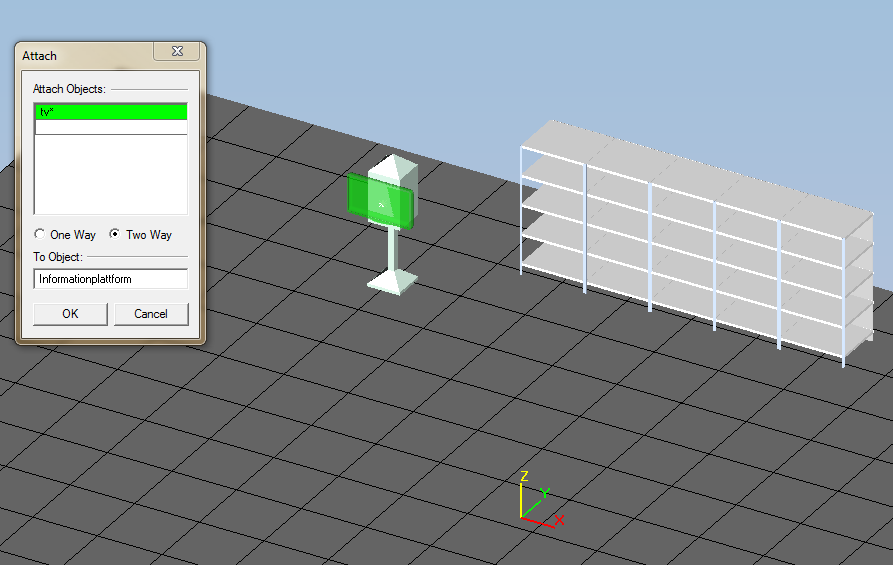Close the Attach dialog window
893x565 pixels.
(x=177, y=51)
